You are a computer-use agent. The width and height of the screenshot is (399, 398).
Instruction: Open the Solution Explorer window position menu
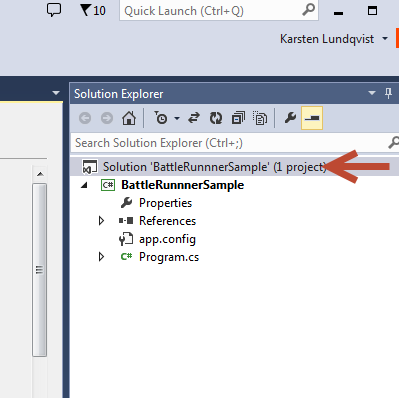tap(372, 93)
